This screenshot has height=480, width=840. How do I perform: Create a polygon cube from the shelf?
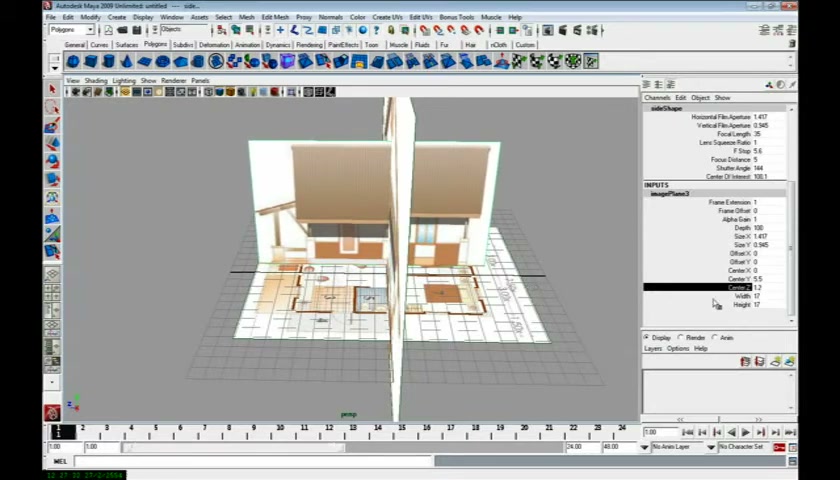tap(91, 62)
